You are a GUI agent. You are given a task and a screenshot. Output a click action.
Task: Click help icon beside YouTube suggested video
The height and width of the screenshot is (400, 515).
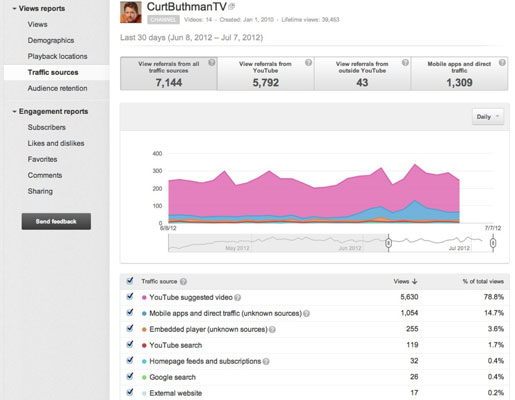coord(237,297)
